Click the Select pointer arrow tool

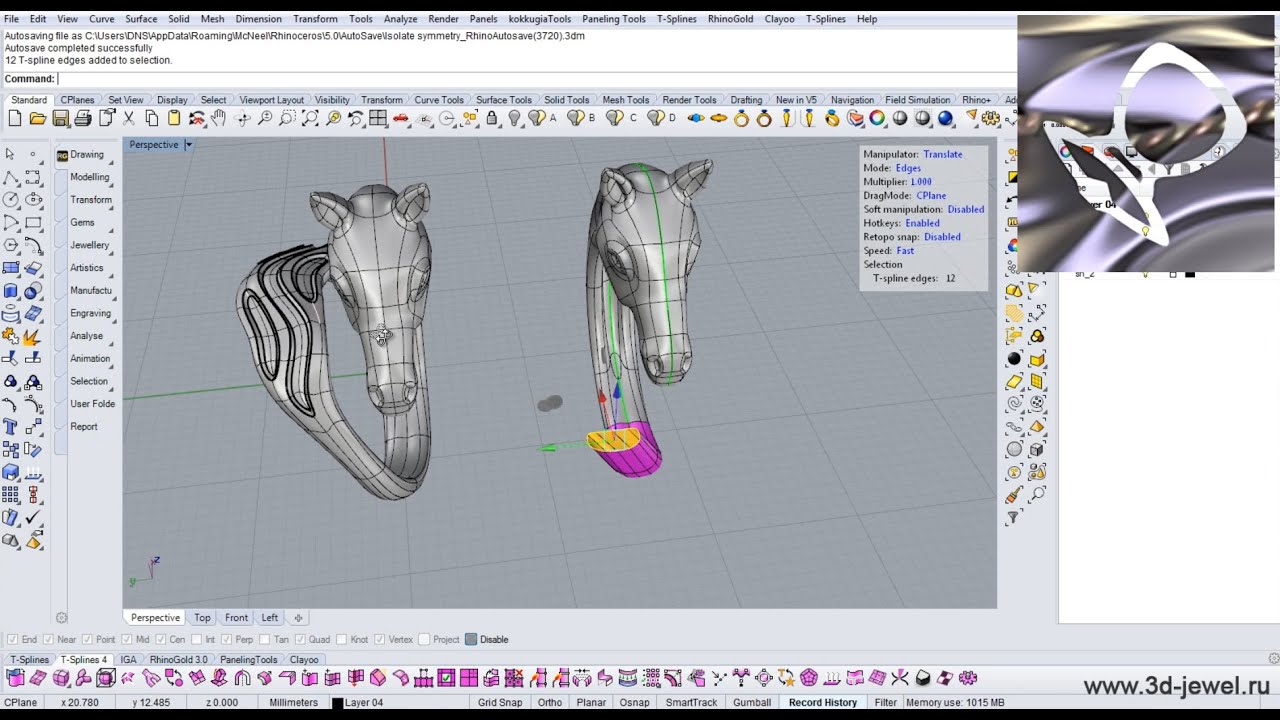[10, 154]
